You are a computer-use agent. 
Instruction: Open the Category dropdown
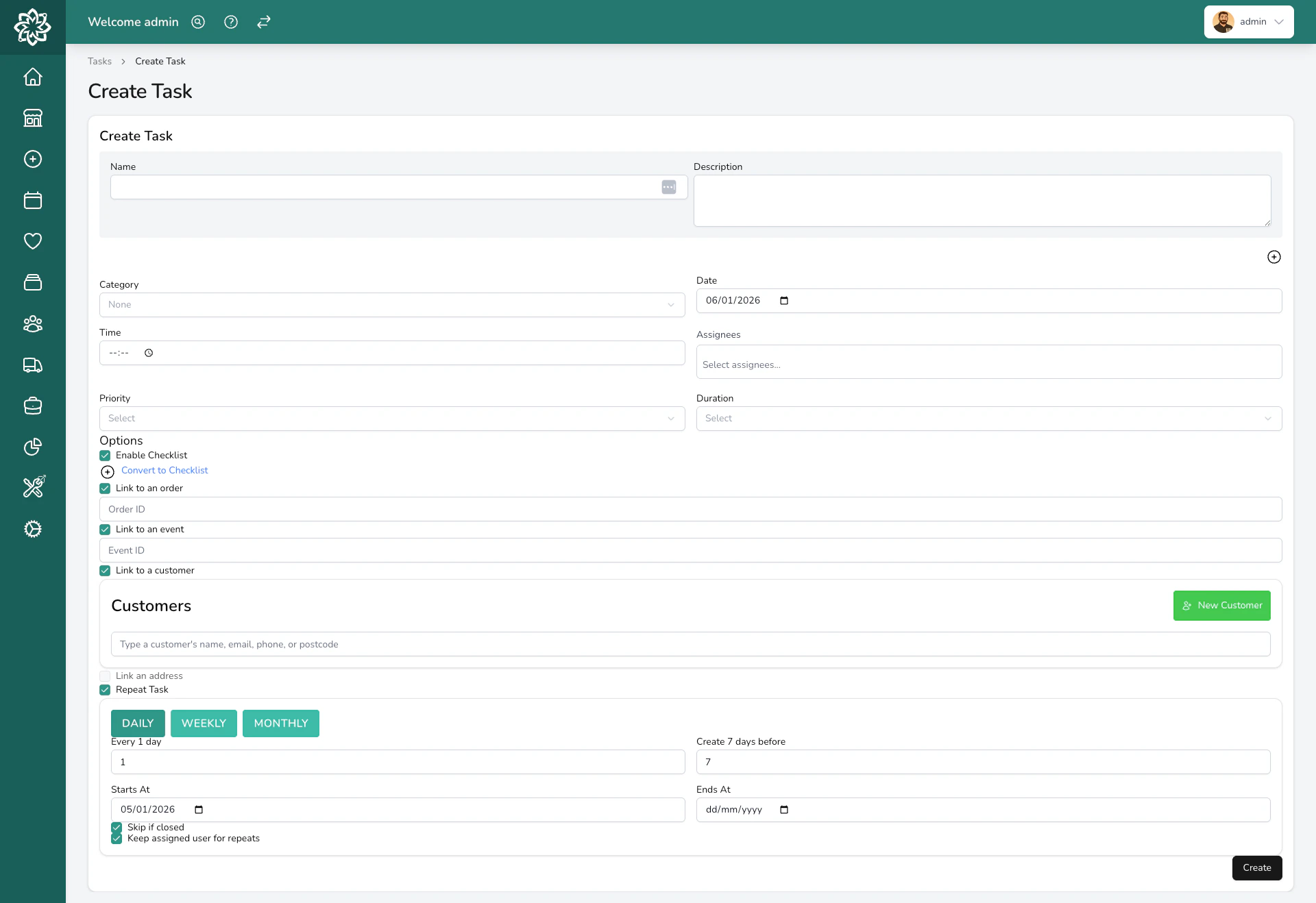click(391, 304)
